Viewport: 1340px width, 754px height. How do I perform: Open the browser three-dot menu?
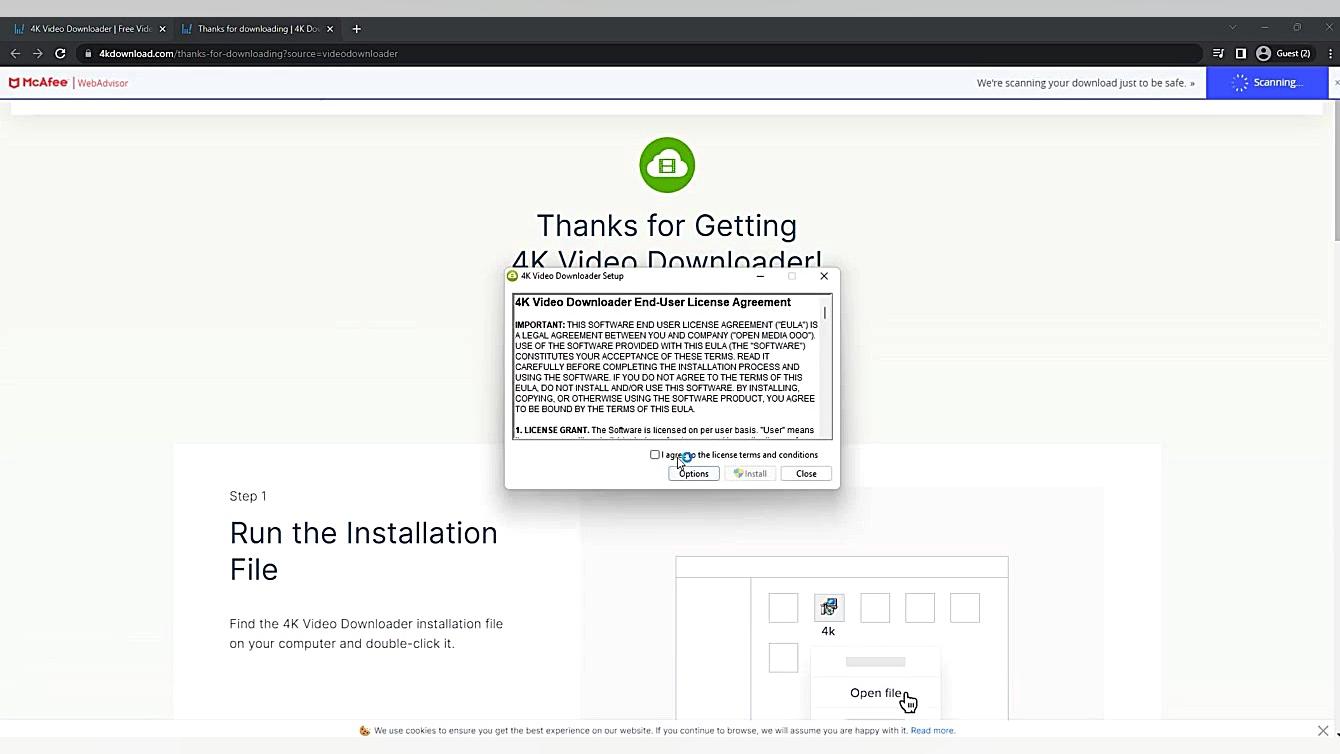[1330, 54]
